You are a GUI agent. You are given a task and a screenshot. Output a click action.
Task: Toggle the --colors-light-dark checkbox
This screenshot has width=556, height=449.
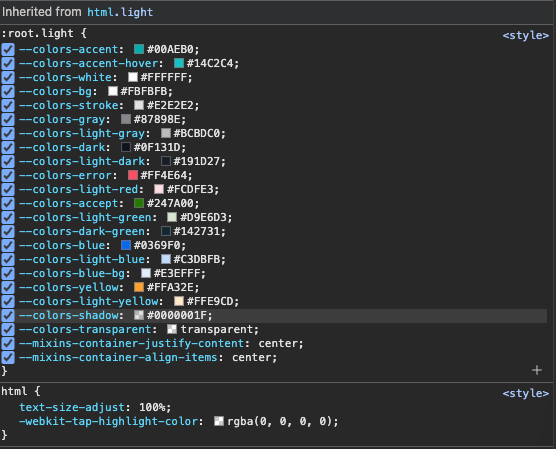click(8, 161)
